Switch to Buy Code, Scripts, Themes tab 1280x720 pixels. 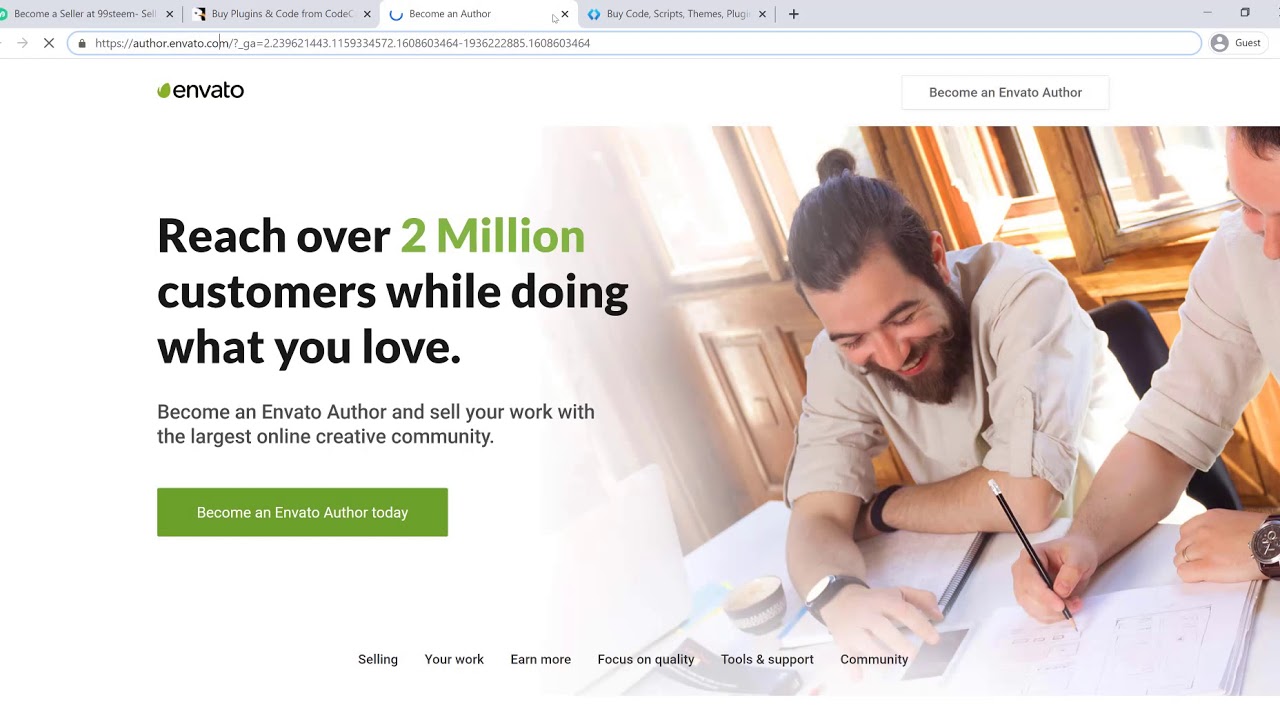(x=668, y=14)
